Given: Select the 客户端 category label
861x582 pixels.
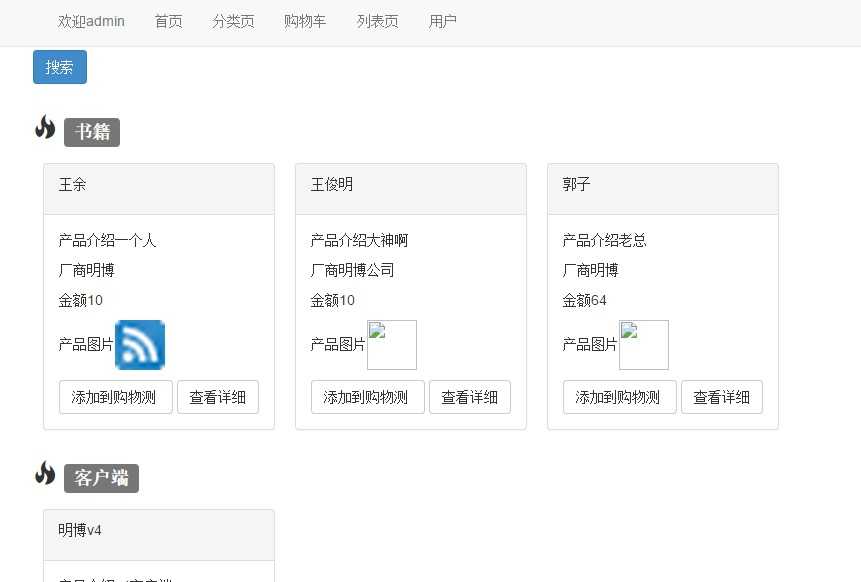Looking at the screenshot, I should [102, 478].
